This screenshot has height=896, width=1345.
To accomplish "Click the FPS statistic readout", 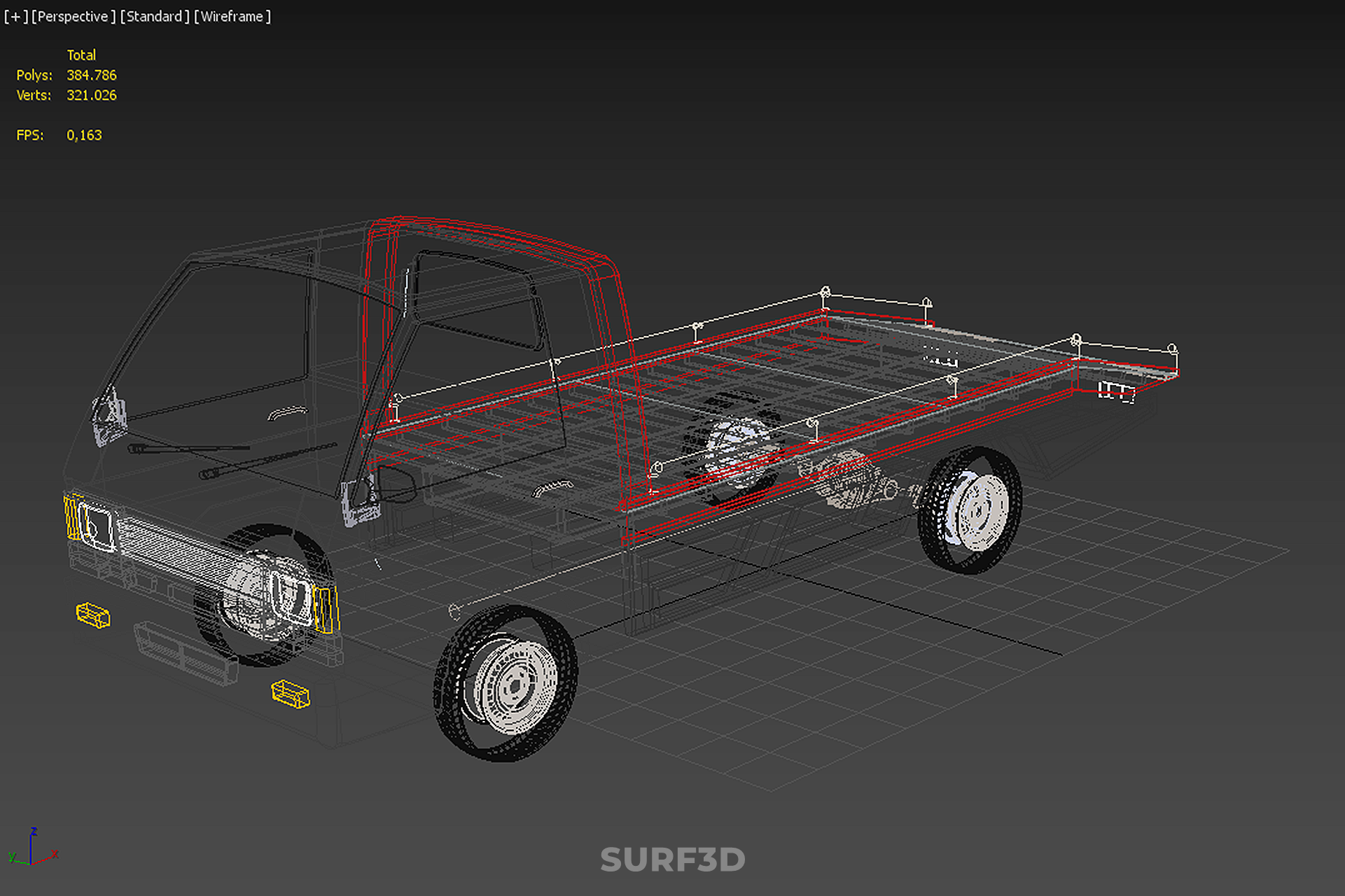I will [84, 135].
